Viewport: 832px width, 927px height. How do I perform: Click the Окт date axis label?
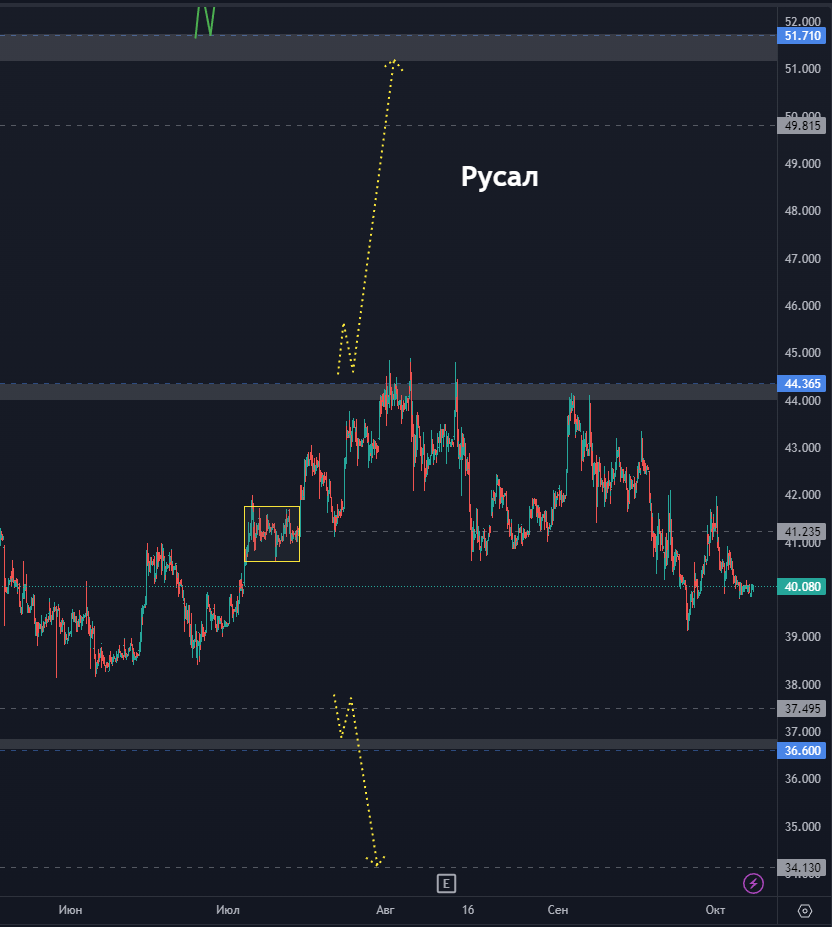pyautogui.click(x=715, y=910)
